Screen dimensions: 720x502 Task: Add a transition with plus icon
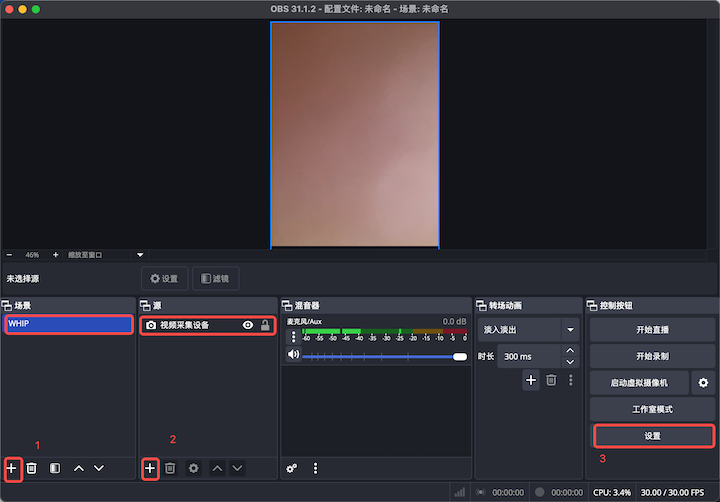531,380
